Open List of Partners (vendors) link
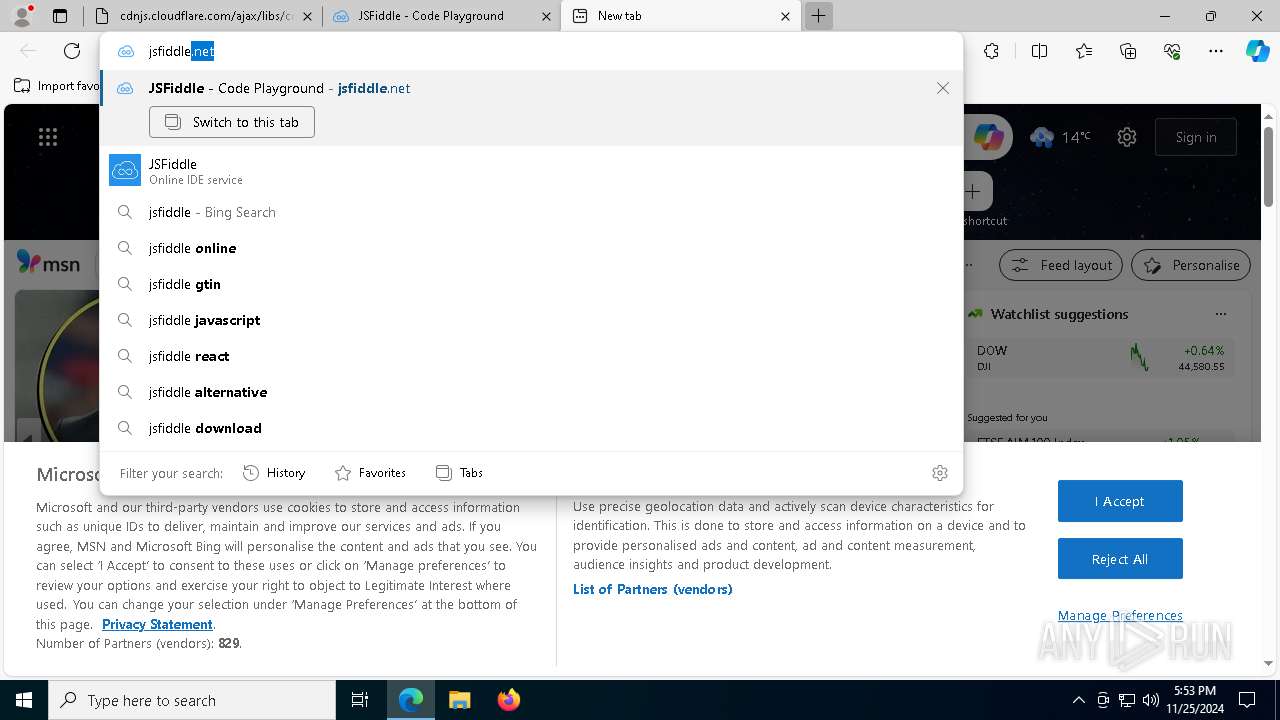This screenshot has height=720, width=1280. pos(653,589)
